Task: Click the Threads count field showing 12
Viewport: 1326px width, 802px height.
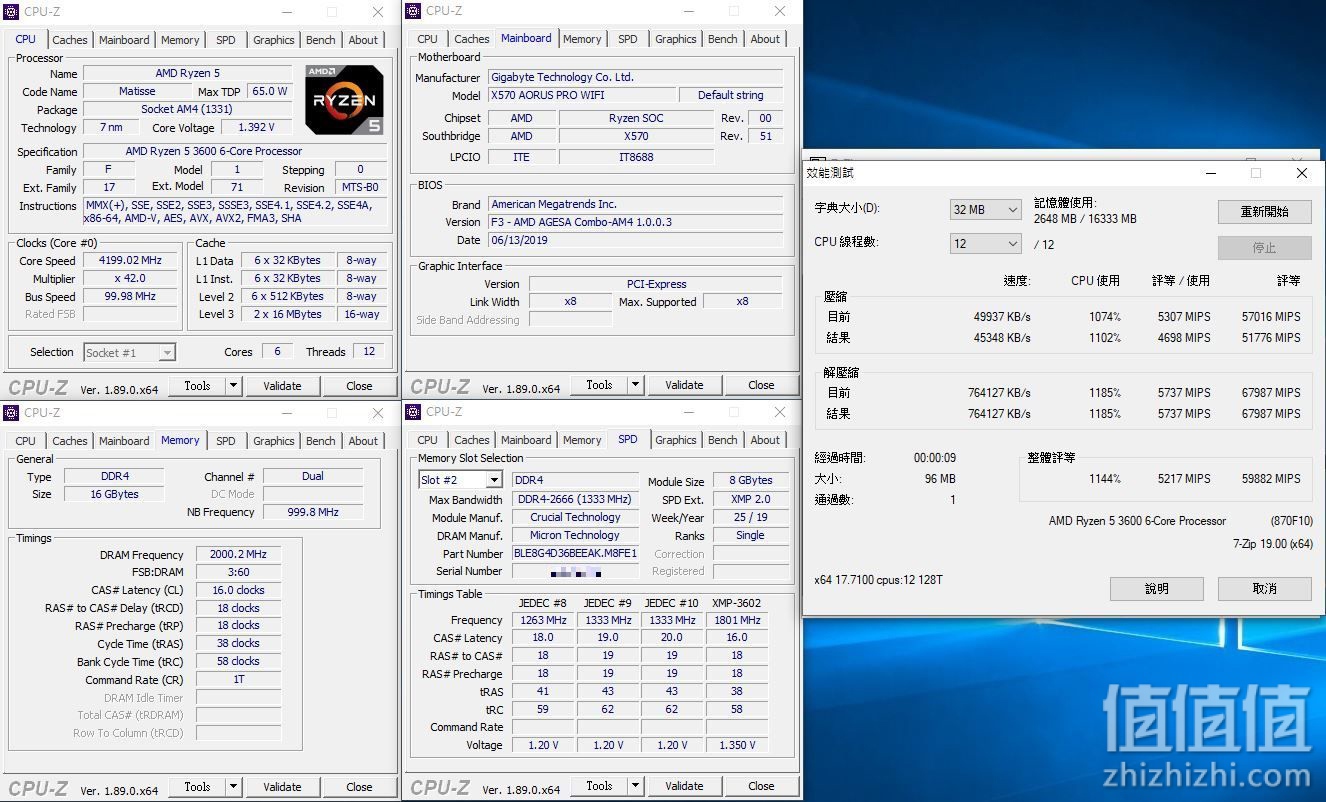Action: click(x=369, y=351)
